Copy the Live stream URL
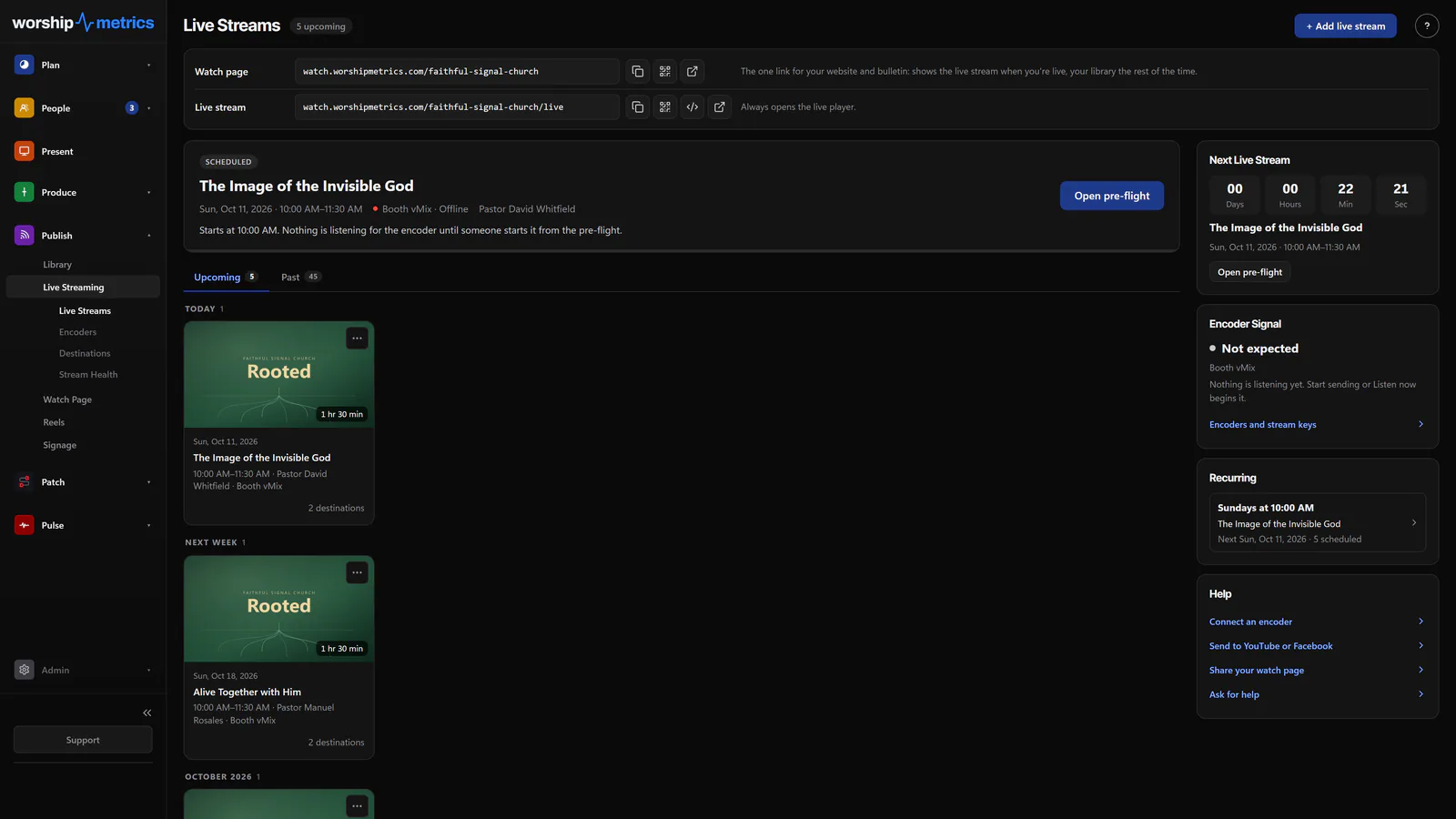 [x=638, y=107]
